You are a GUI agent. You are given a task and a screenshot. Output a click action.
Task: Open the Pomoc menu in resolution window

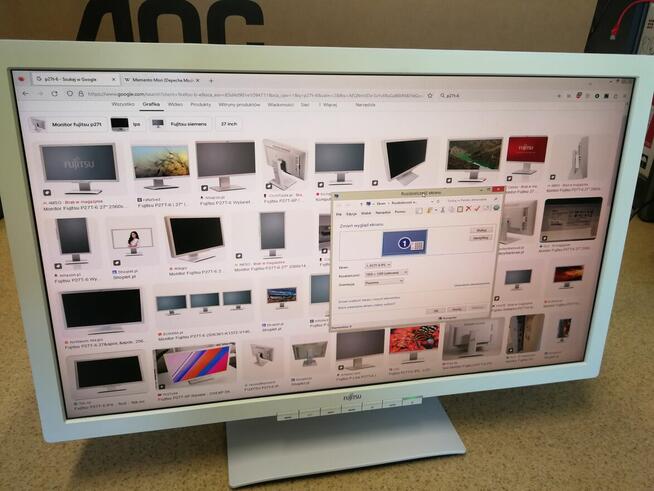[x=400, y=212]
